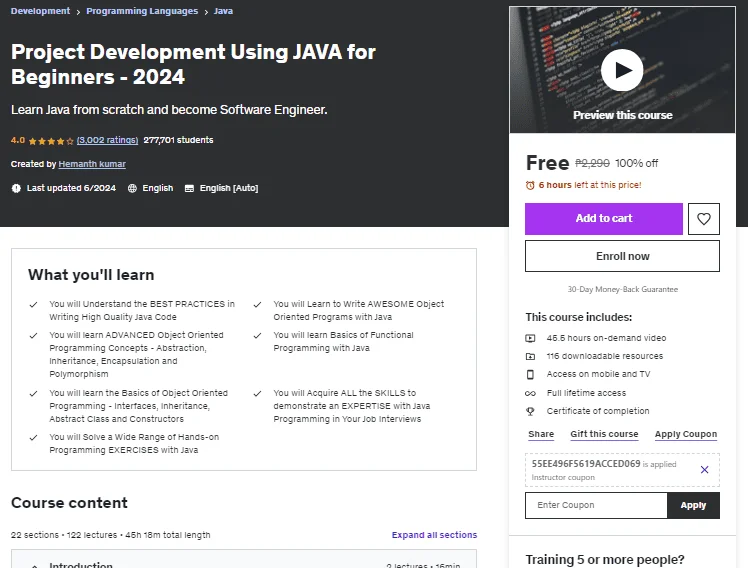The height and width of the screenshot is (568, 748).
Task: Click the 45.5 hours on-demand video text
Action: (606, 338)
